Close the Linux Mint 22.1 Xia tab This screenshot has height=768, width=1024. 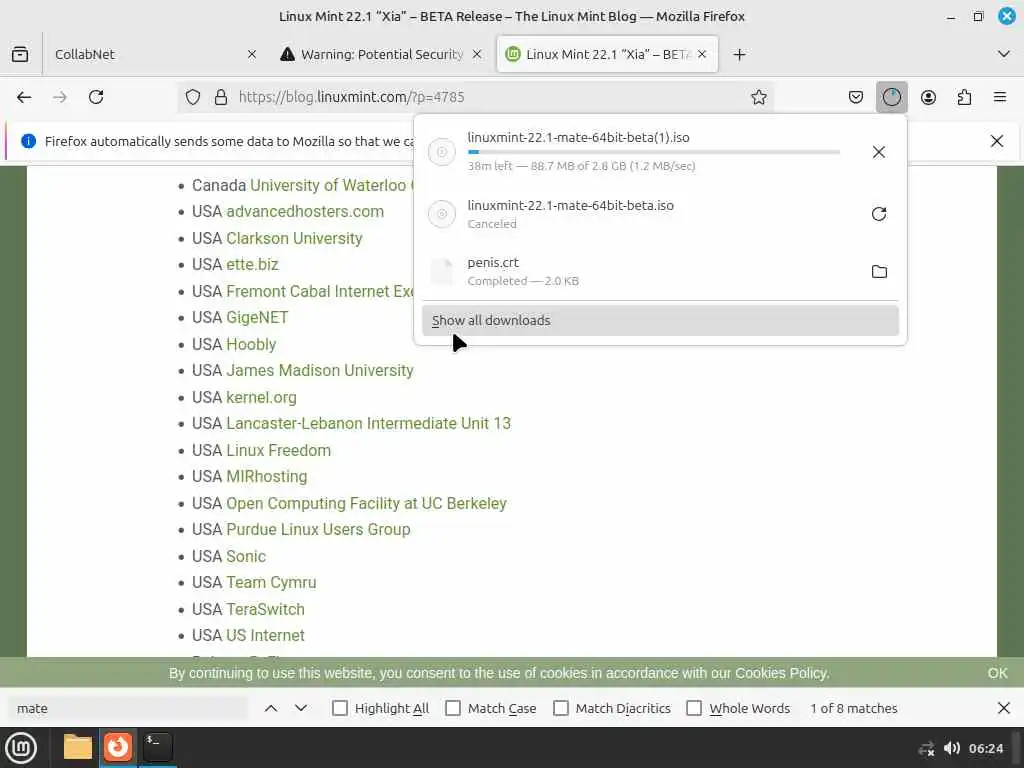click(702, 54)
